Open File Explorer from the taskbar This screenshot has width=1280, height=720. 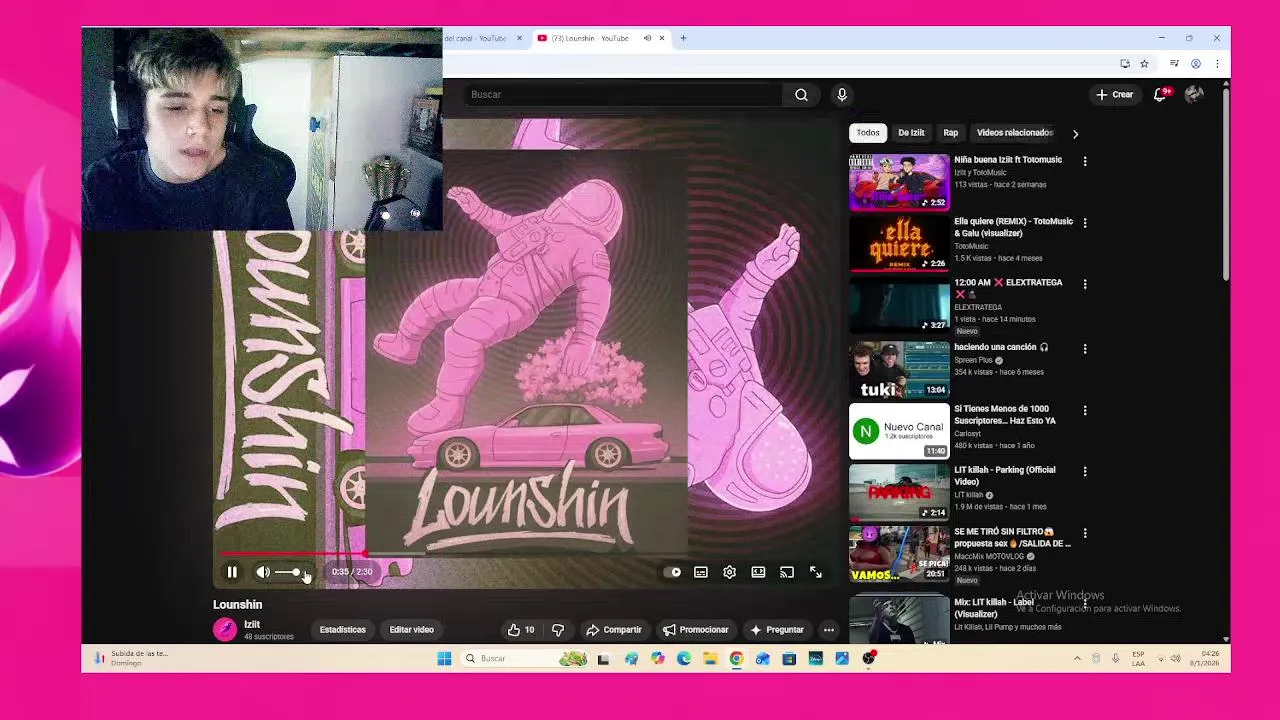pos(710,658)
